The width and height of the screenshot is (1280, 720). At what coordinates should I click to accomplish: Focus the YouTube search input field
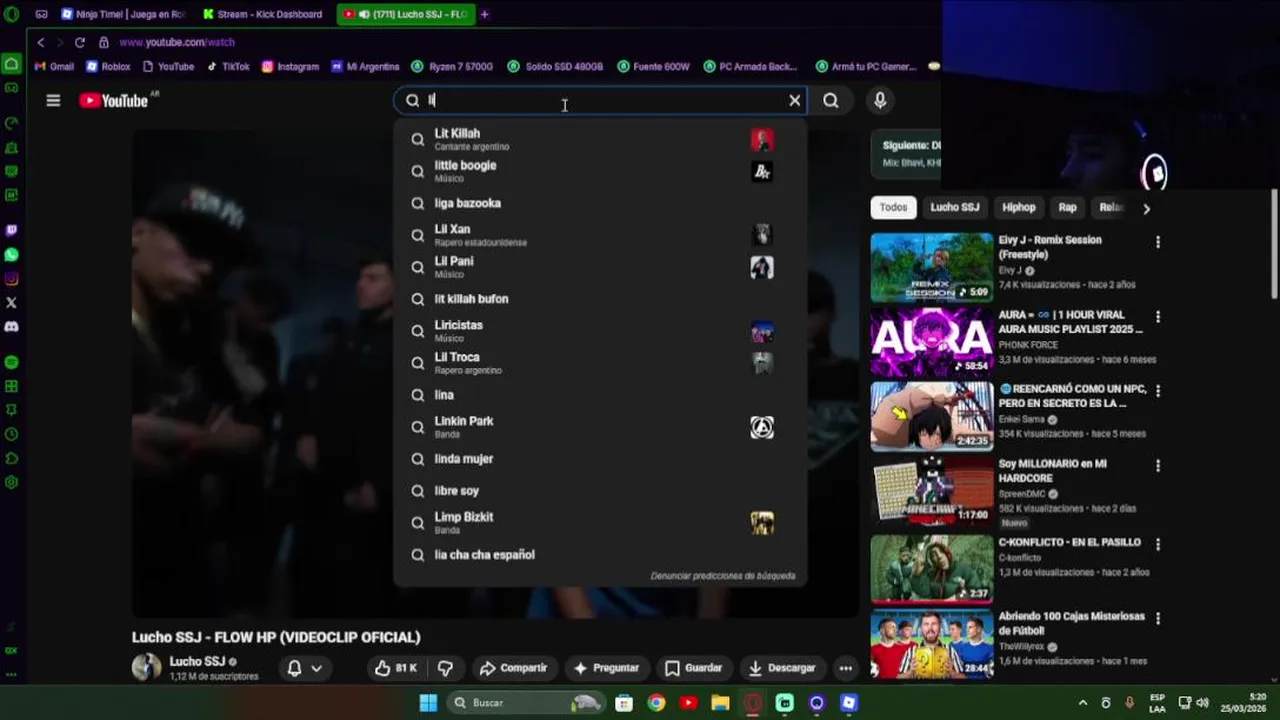pos(600,100)
